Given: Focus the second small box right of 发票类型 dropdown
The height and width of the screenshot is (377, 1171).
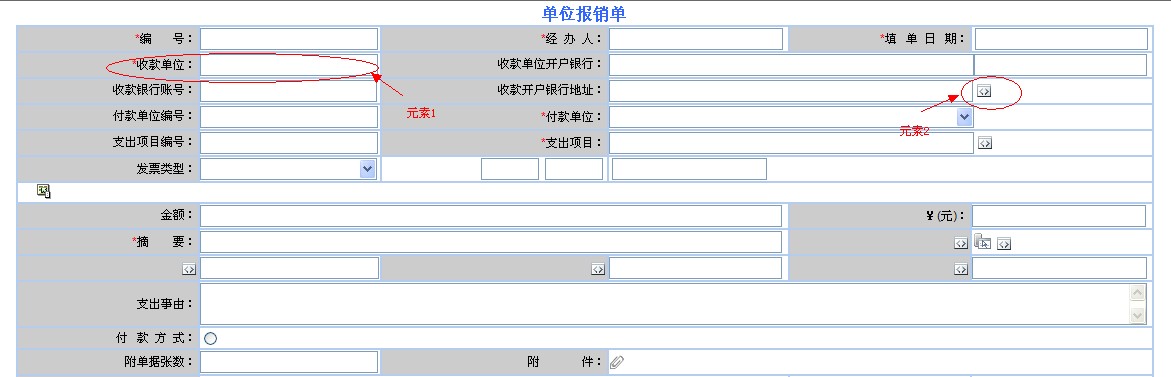Looking at the screenshot, I should (574, 169).
